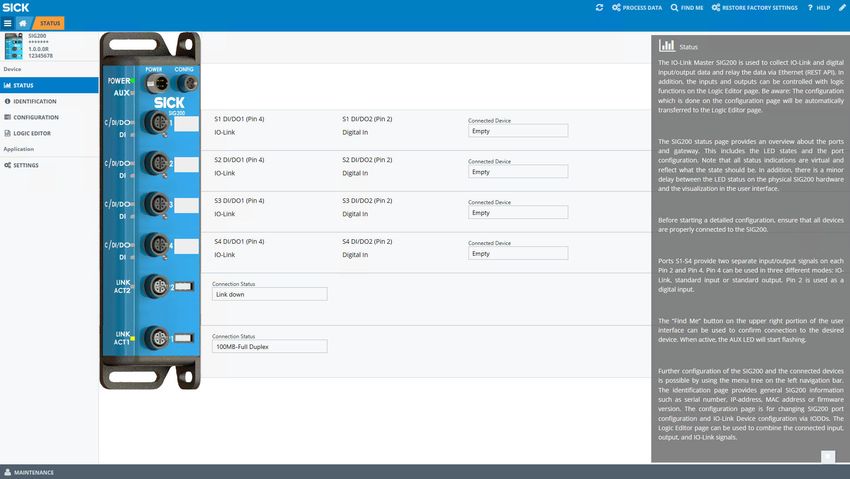Open Settings in the left navigation
Viewport: 850px width, 479px height.
coord(25,165)
